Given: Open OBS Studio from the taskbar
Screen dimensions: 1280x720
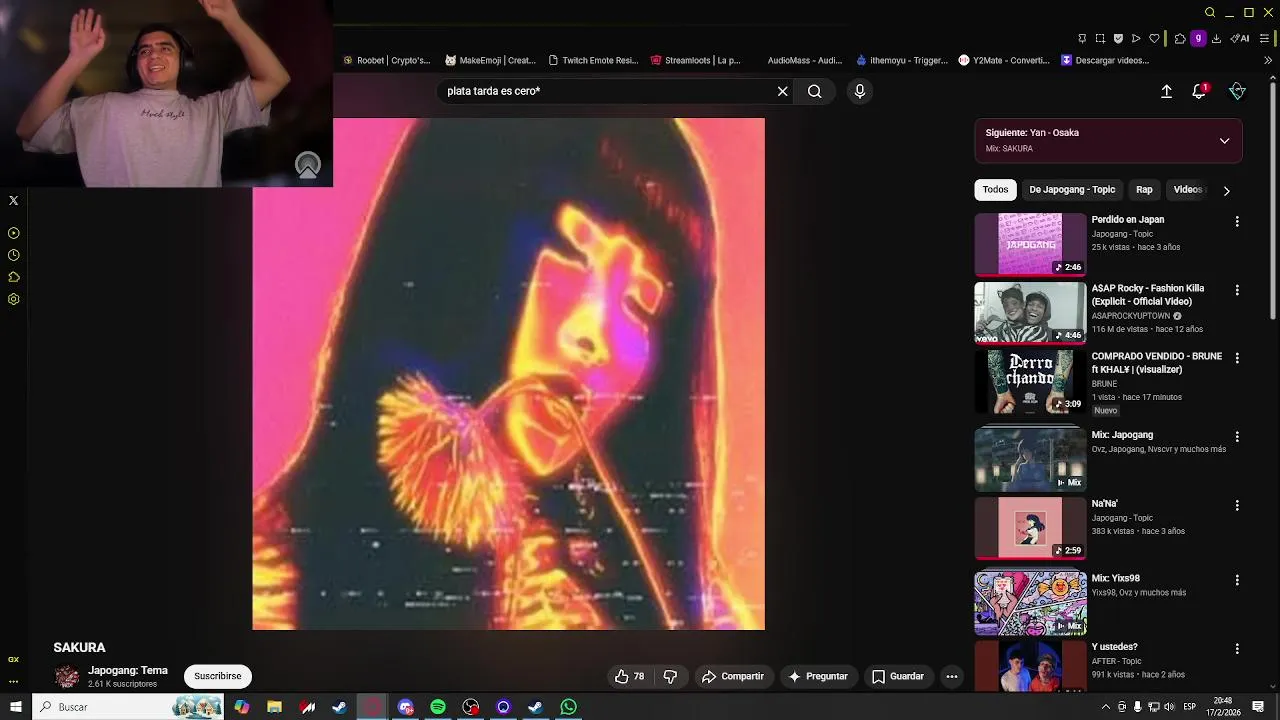Looking at the screenshot, I should (x=470, y=707).
